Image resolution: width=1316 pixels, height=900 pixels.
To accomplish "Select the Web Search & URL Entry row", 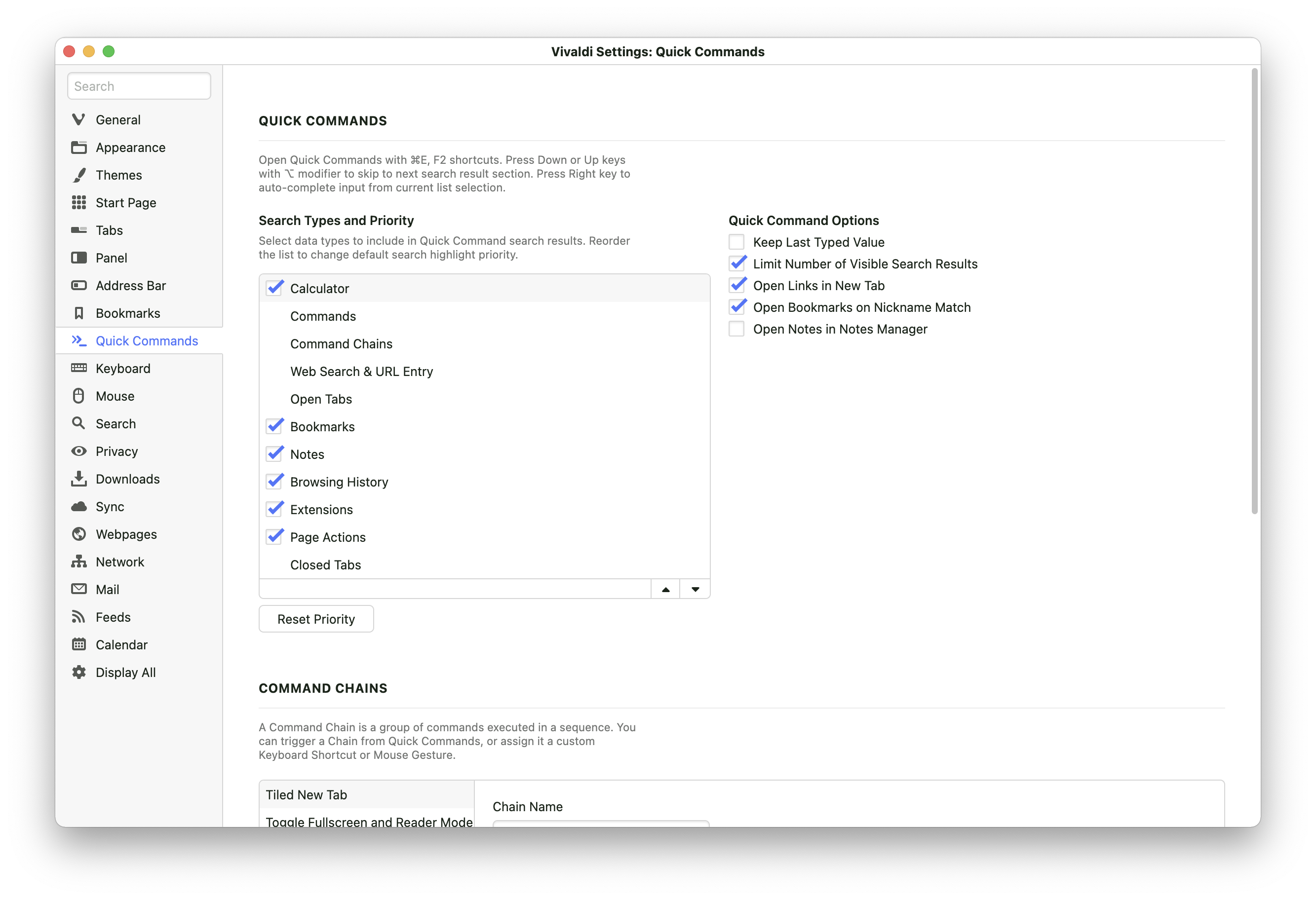I will pos(484,372).
